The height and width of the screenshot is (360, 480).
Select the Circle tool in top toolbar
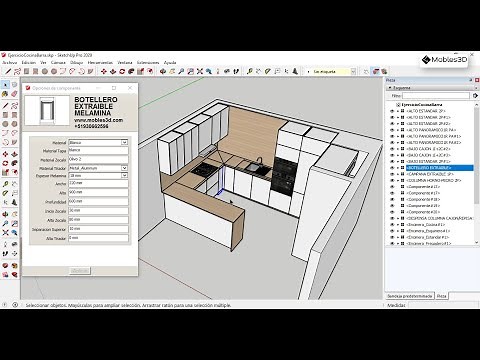pyautogui.click(x=44, y=71)
